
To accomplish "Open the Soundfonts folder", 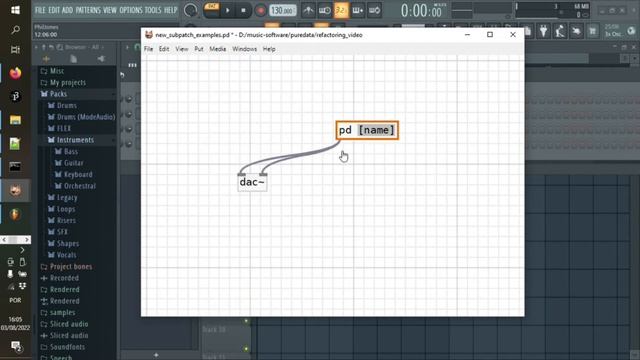I will click(x=67, y=347).
